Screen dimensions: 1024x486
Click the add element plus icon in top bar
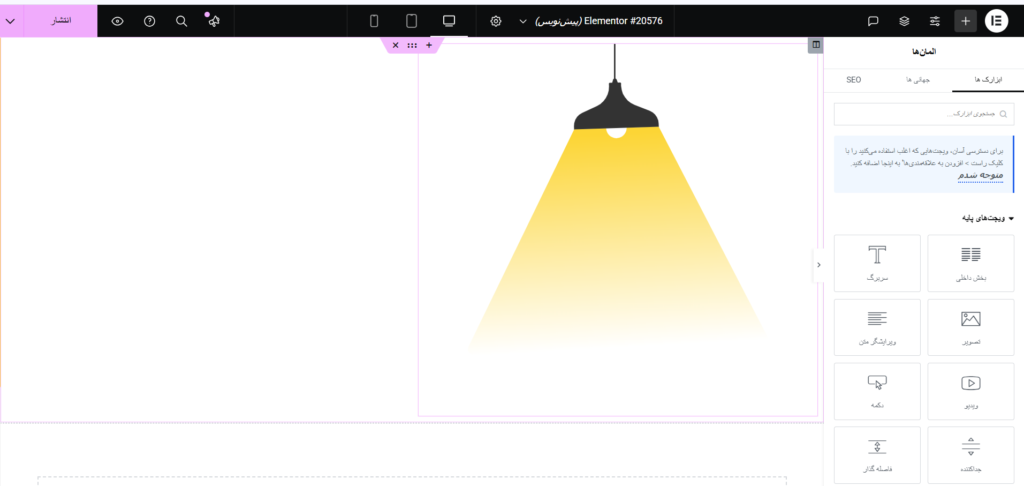965,20
